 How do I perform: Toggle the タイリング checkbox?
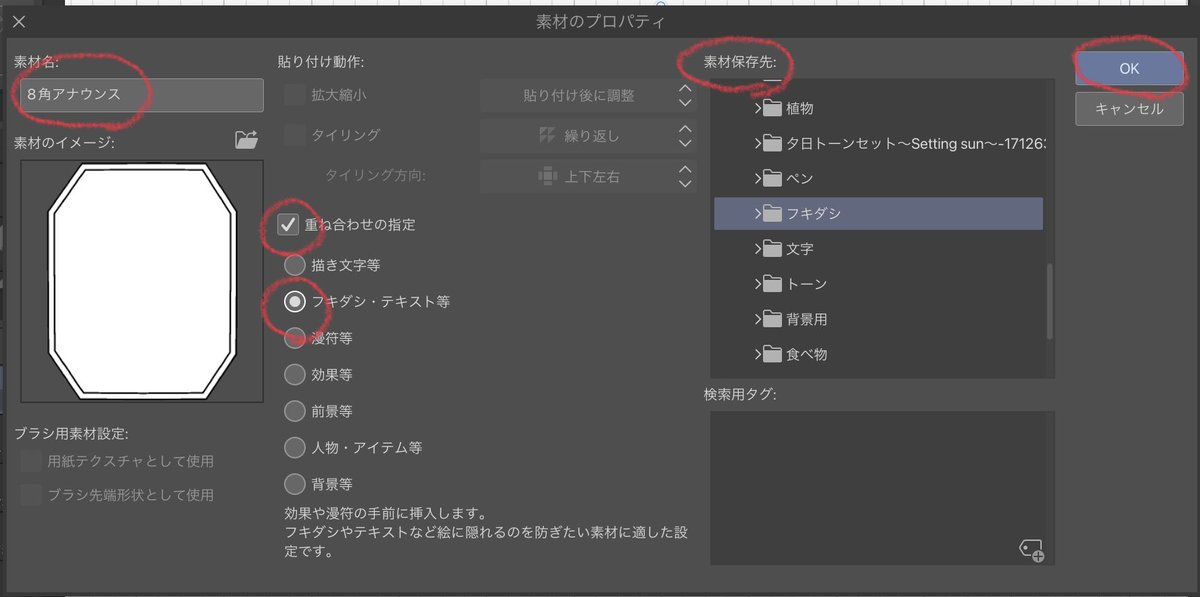click(294, 135)
